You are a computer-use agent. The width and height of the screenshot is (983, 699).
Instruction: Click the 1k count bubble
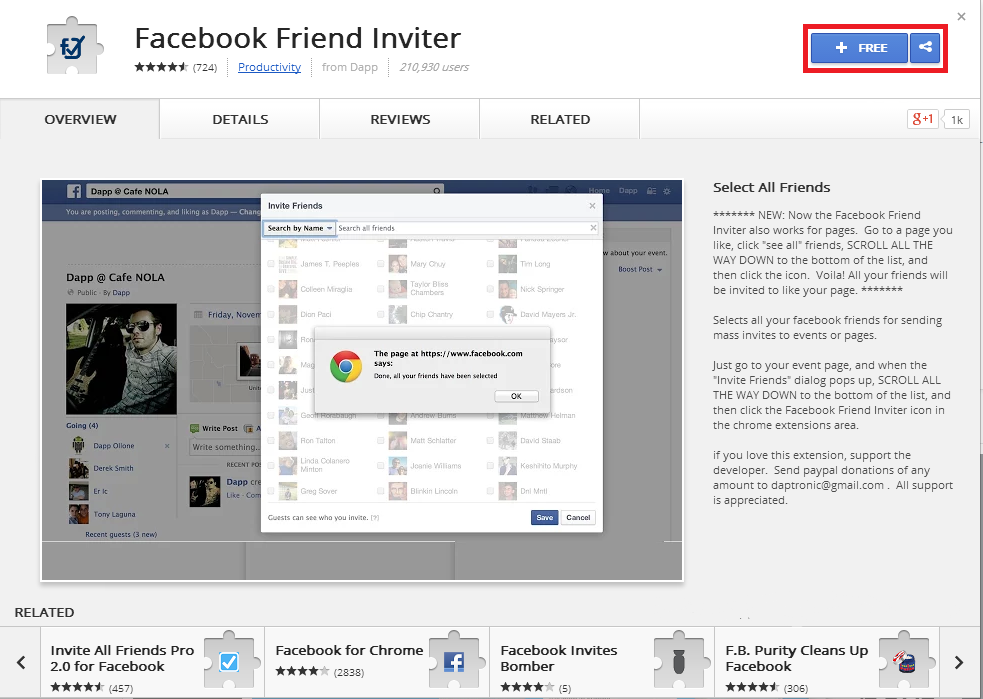pyautogui.click(x=956, y=119)
